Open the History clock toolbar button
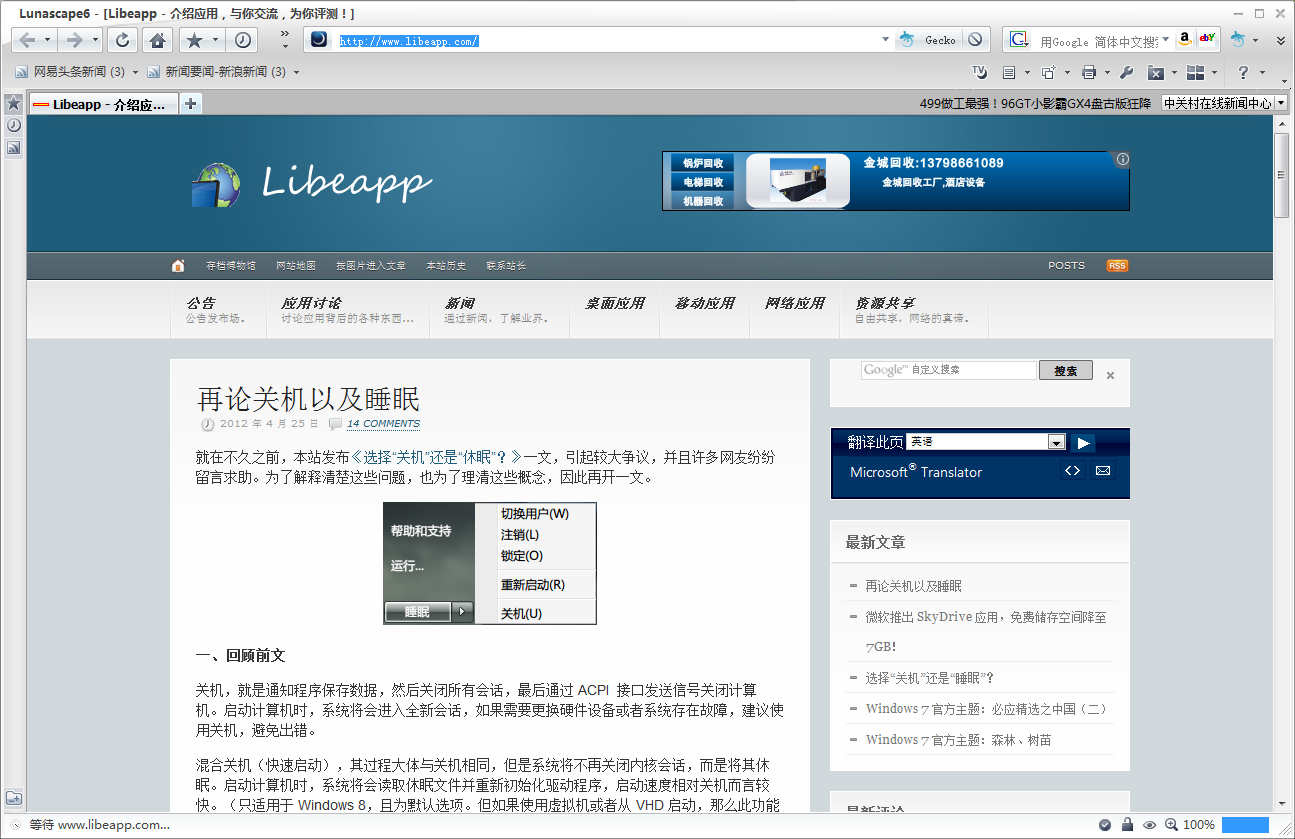Screen dimensions: 1295x839 243,40
